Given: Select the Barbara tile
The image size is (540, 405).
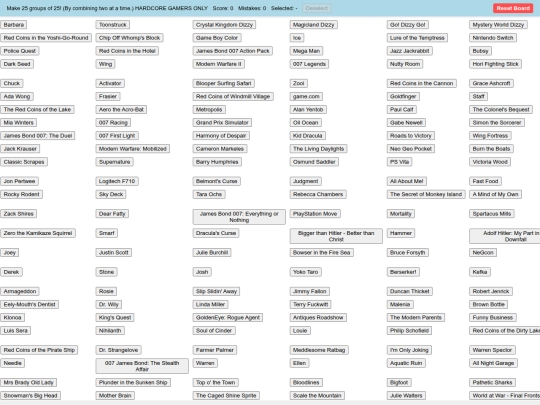Looking at the screenshot, I should (x=14, y=25).
